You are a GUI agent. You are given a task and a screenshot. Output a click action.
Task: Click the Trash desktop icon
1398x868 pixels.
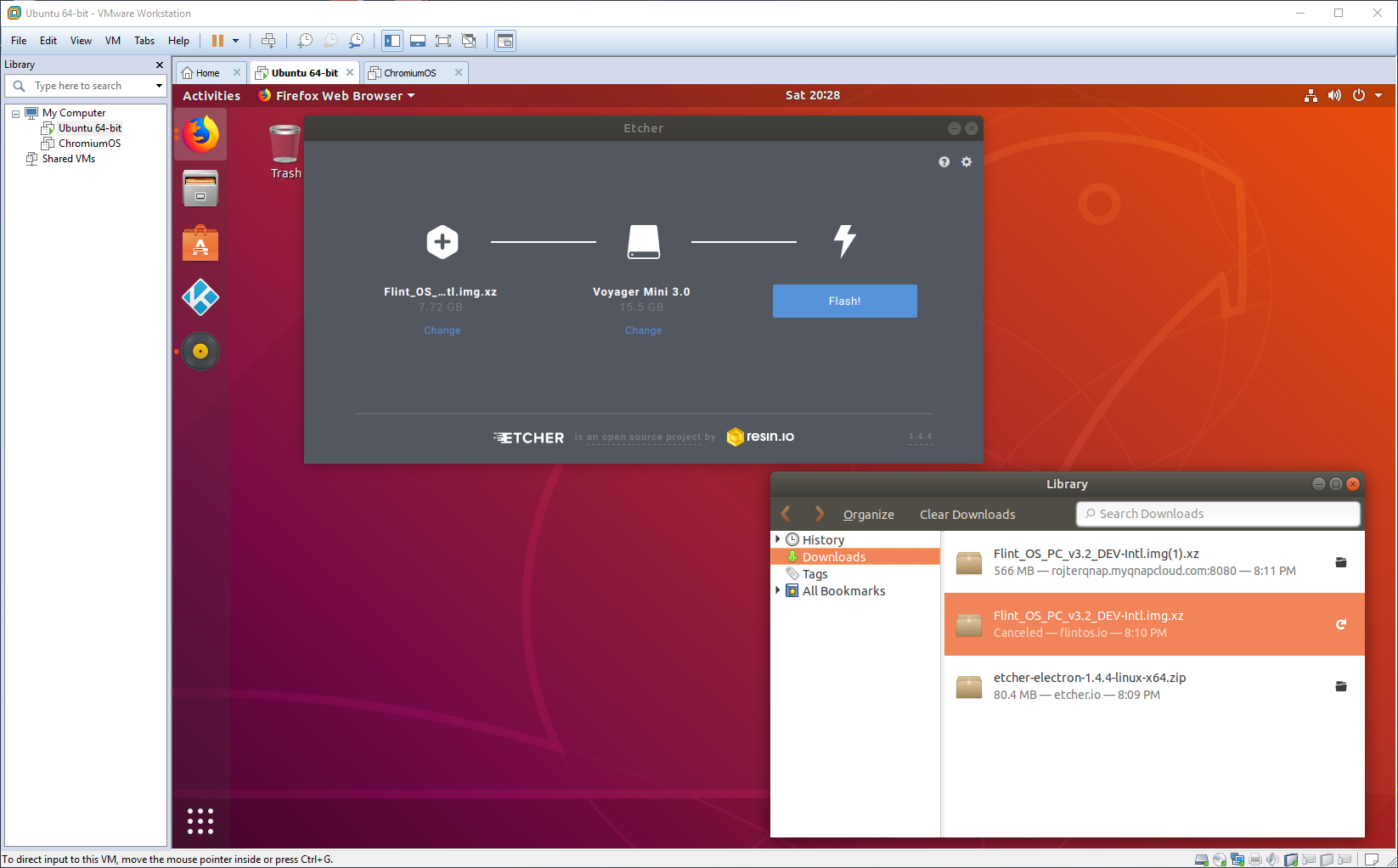(285, 152)
